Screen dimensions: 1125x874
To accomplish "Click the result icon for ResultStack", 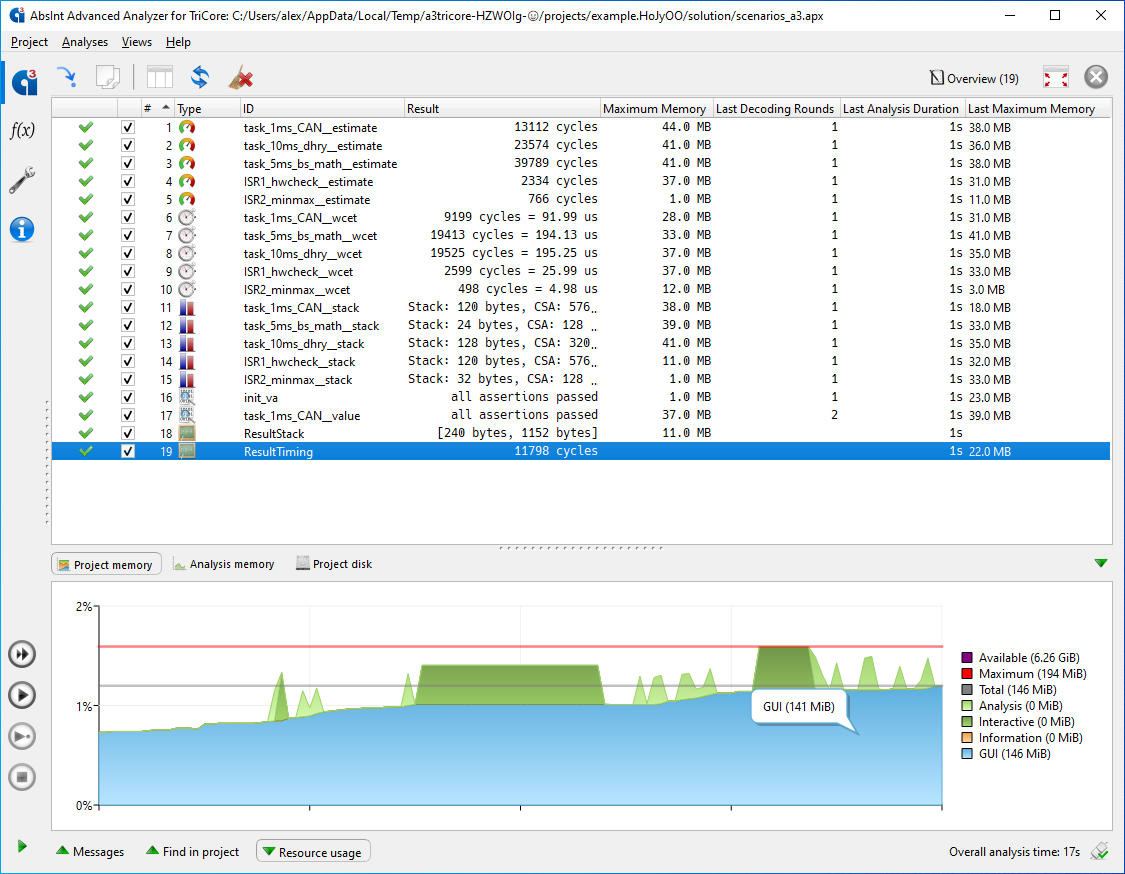I will (187, 433).
